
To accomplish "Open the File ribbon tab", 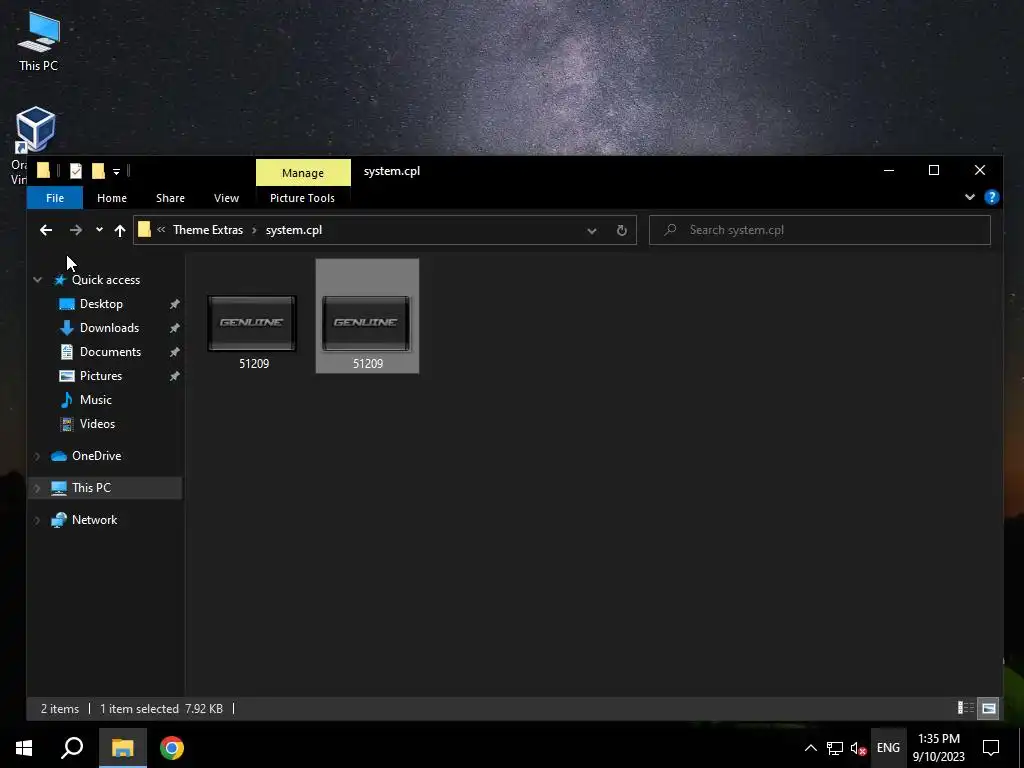I will (55, 198).
